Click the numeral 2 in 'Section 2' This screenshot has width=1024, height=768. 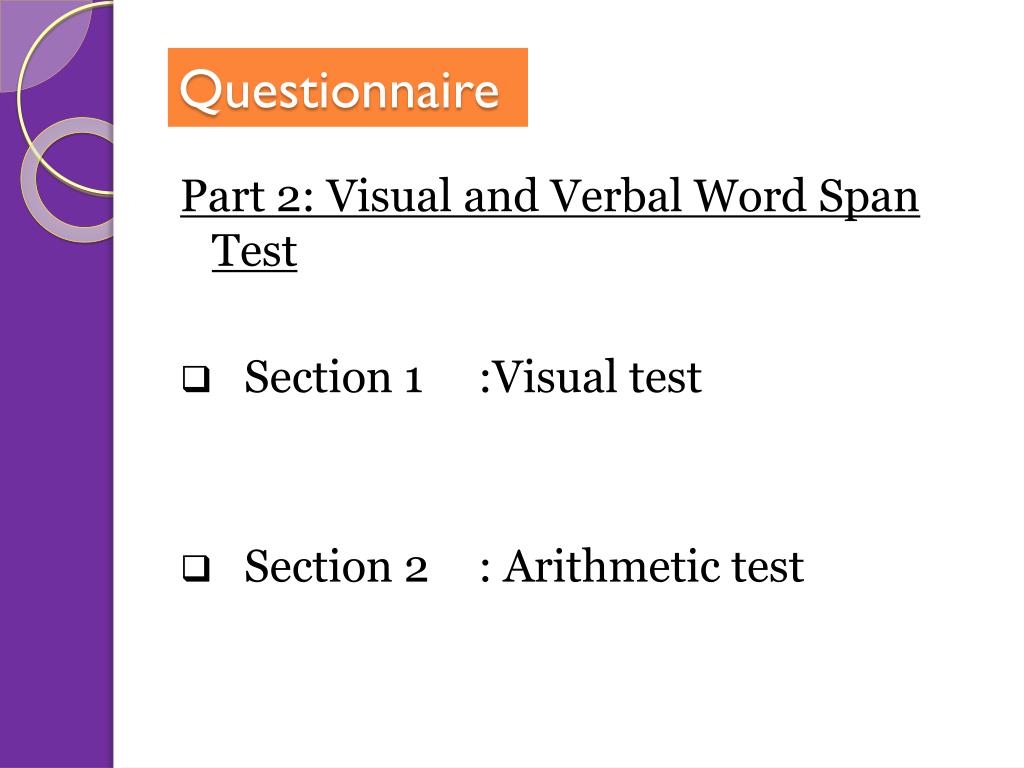click(415, 568)
